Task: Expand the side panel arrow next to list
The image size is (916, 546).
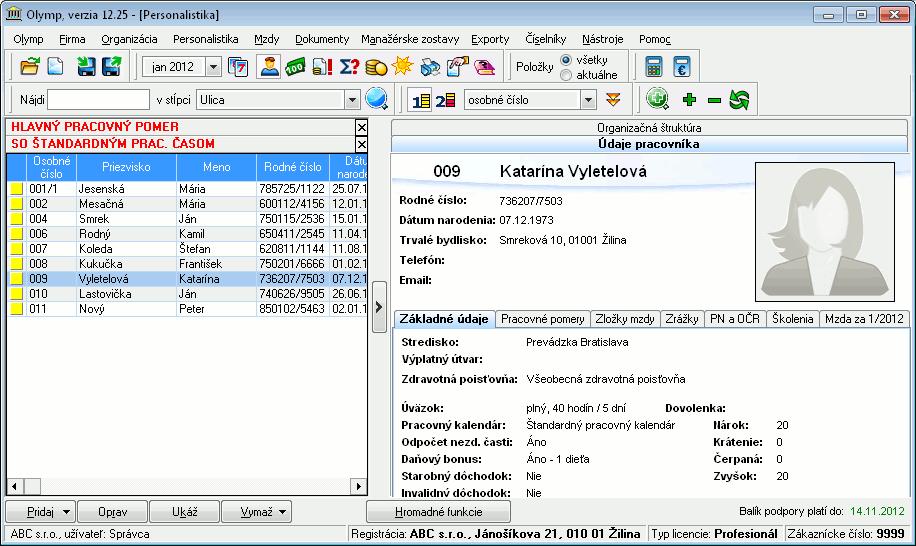Action: (x=379, y=307)
